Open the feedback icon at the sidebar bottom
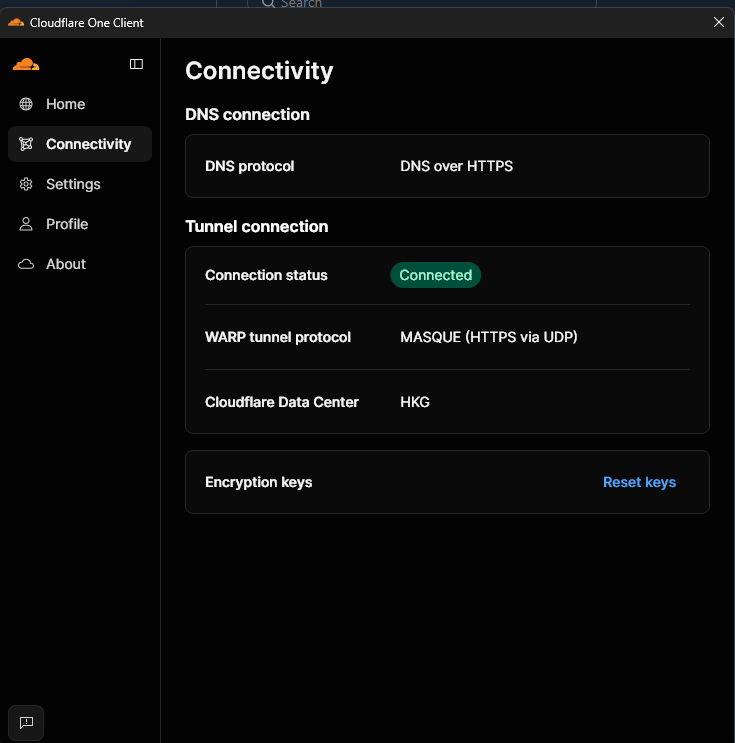 (26, 723)
